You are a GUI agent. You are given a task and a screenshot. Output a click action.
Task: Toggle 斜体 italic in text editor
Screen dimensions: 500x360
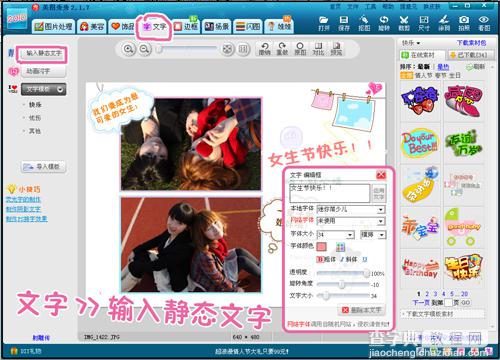pos(349,259)
